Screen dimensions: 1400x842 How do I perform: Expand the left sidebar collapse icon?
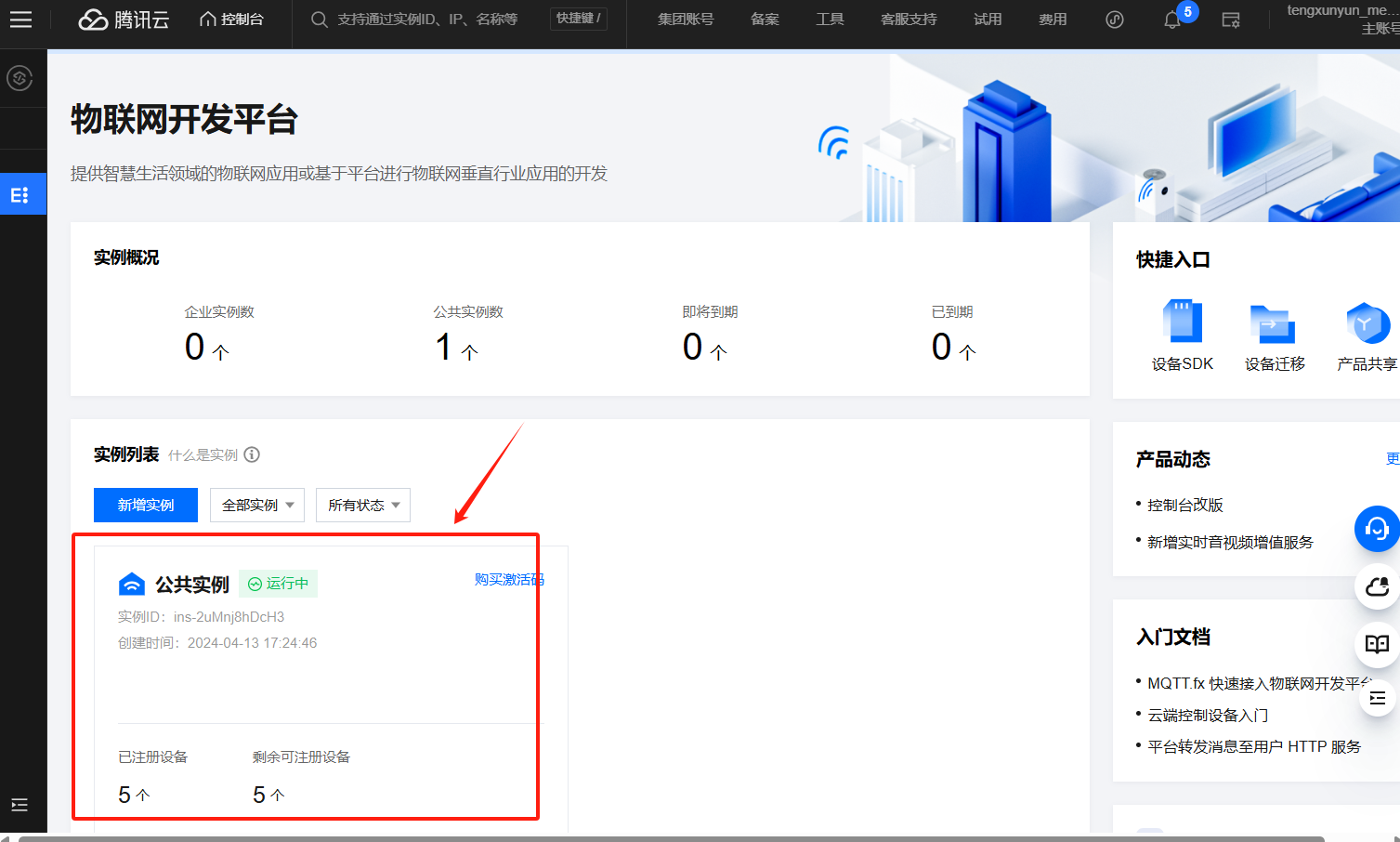[x=20, y=805]
